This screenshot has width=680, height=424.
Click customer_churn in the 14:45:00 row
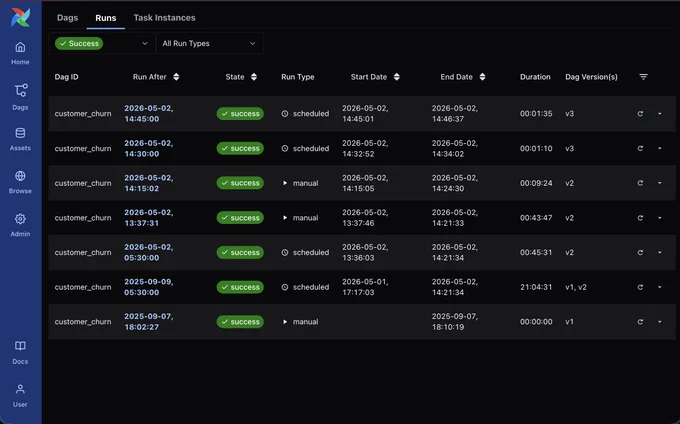pyautogui.click(x=83, y=114)
